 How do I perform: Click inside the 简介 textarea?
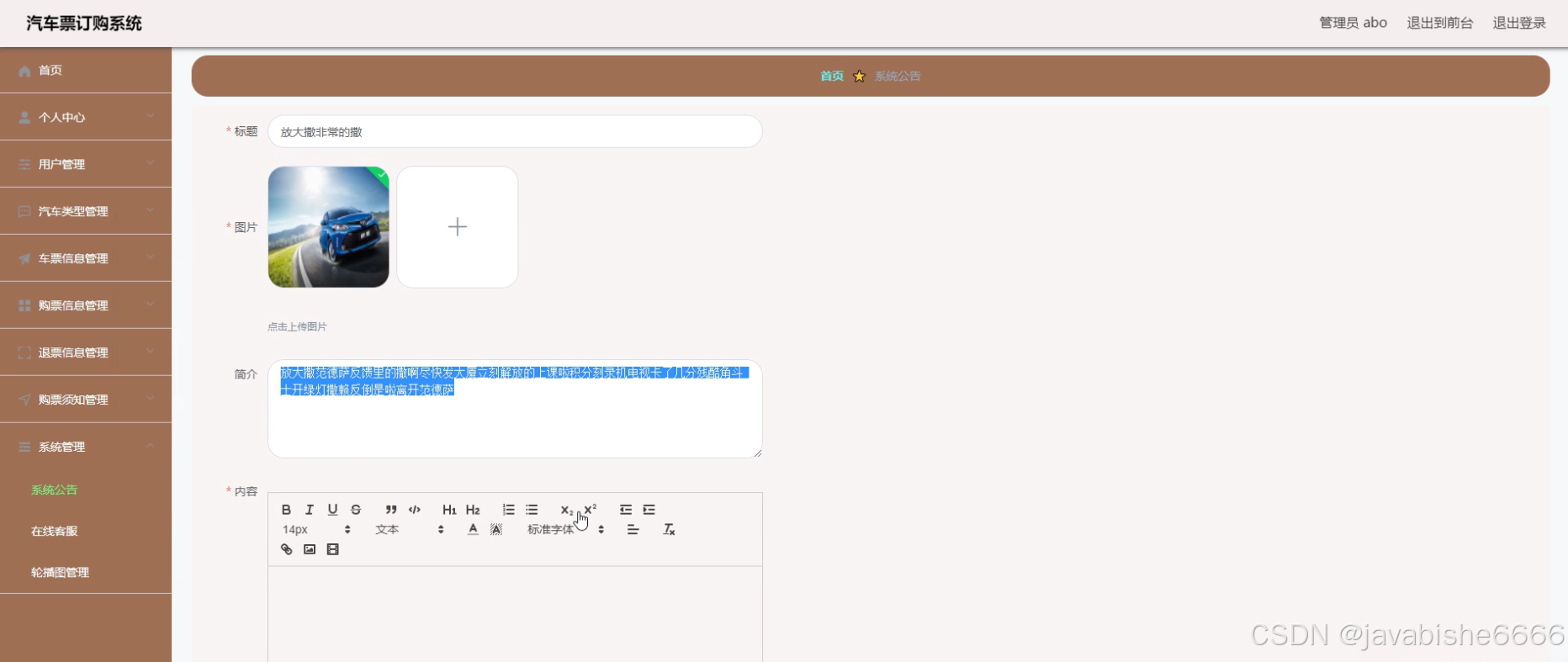click(515, 409)
